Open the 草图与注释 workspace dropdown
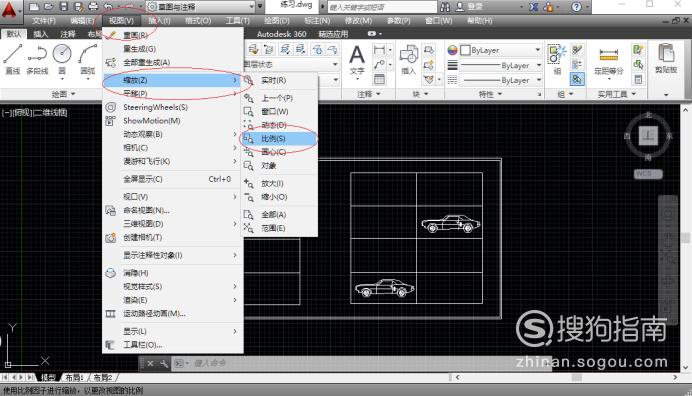The width and height of the screenshot is (692, 396). [x=200, y=7]
